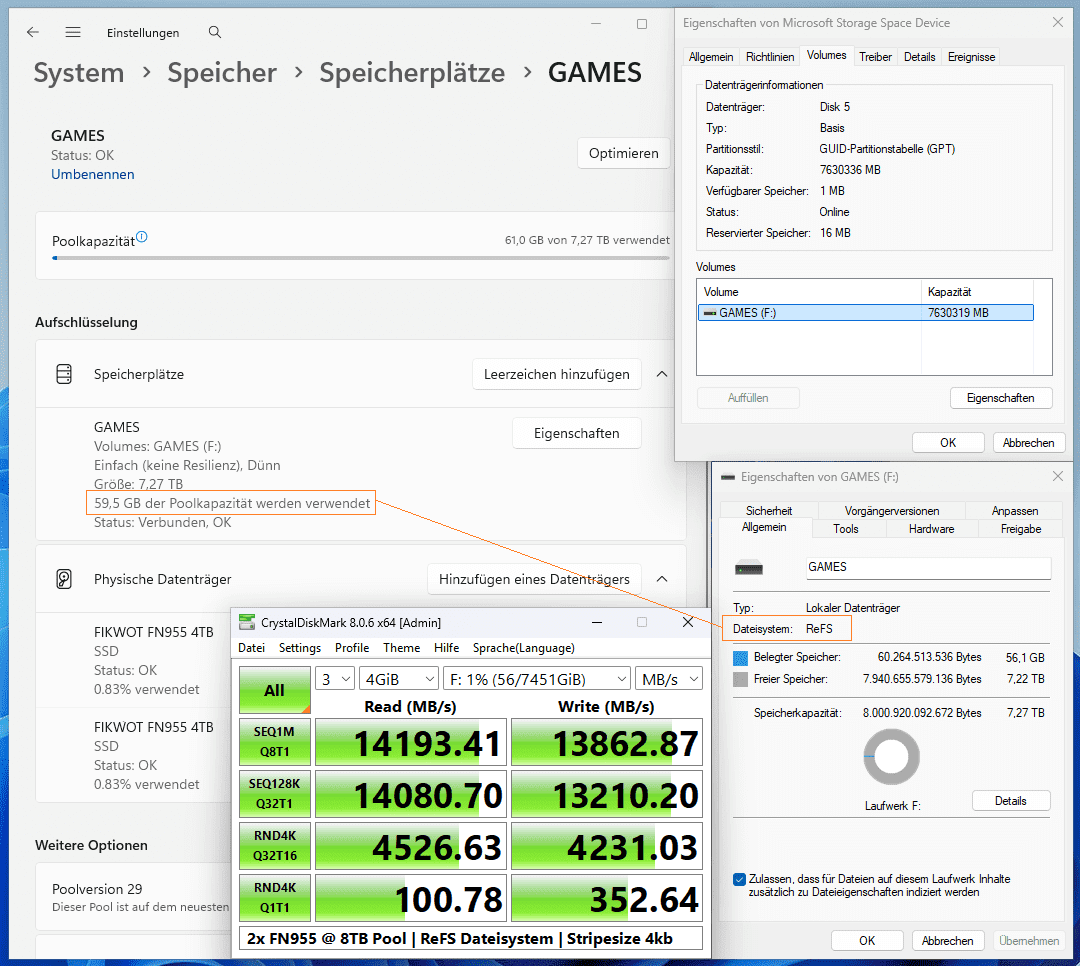Viewport: 1080px width, 966px height.
Task: Select GAMES (F:) row in Volumes list
Action: click(865, 313)
